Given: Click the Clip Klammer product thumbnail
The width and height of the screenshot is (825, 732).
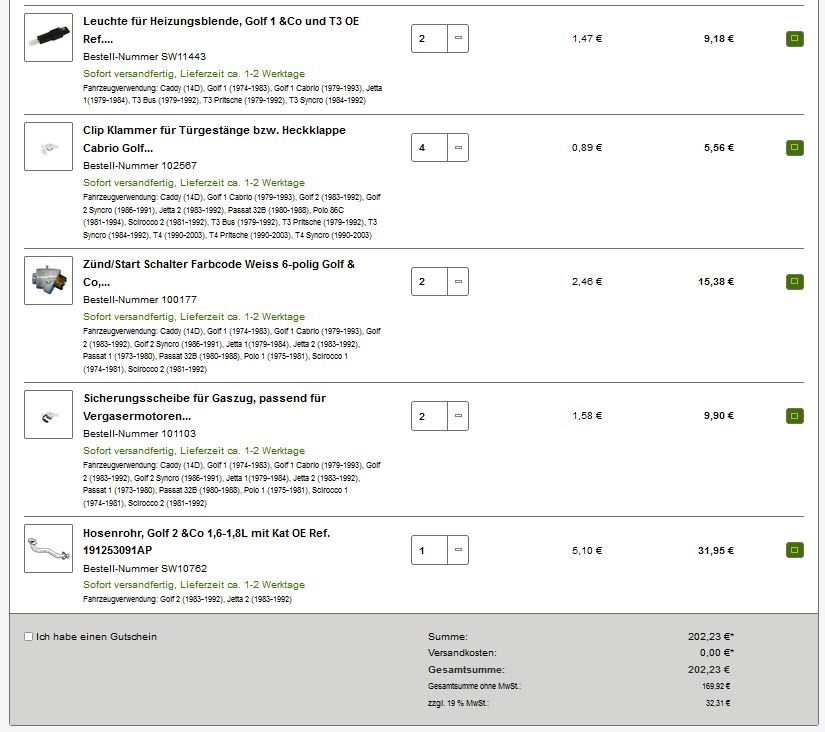Looking at the screenshot, I should click(48, 147).
